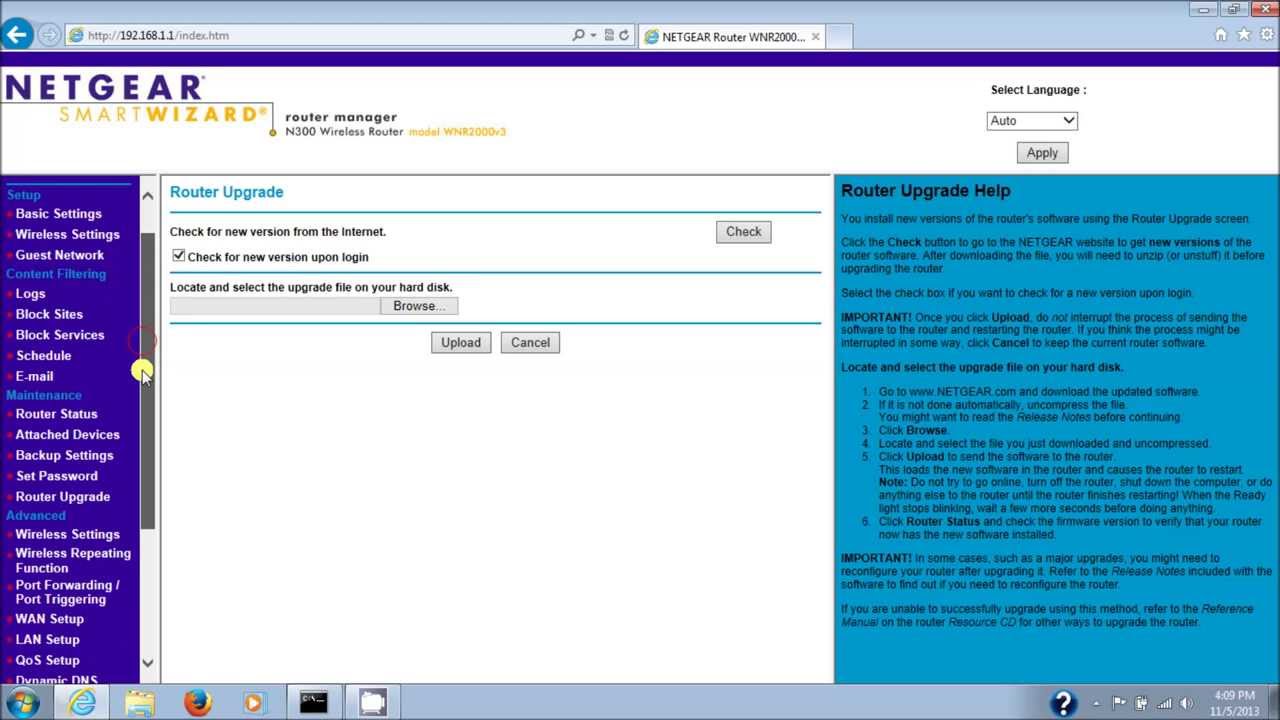Click the refresh icon in address bar
Image resolution: width=1280 pixels, height=720 pixels.
point(624,35)
